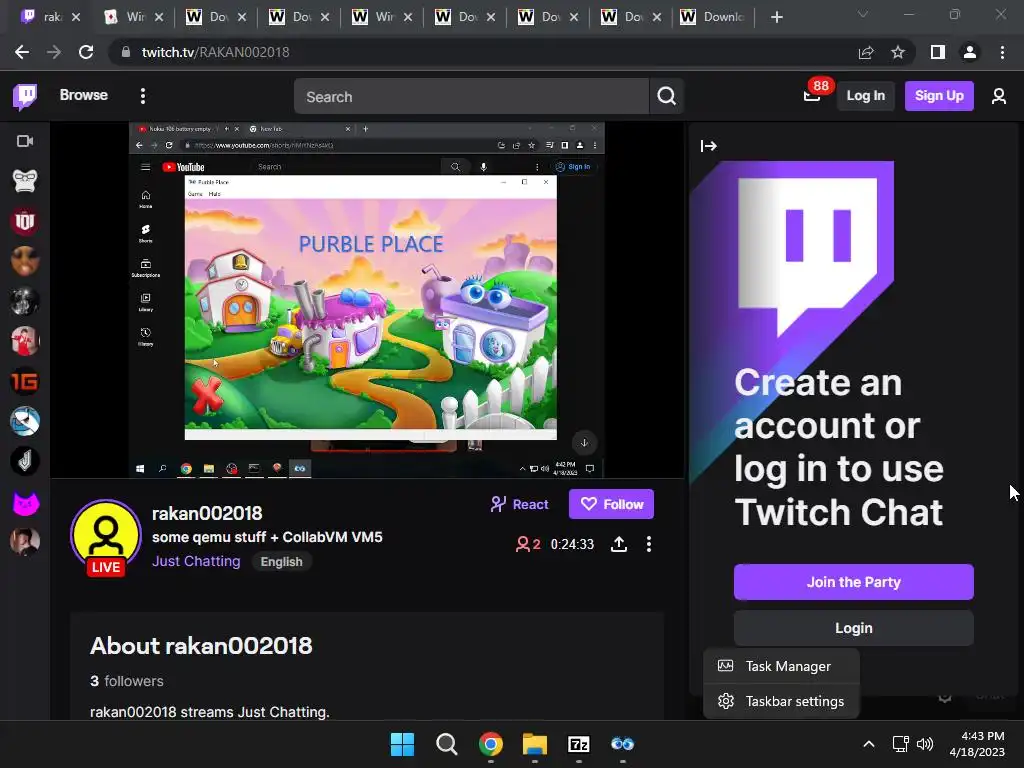Screen dimensions: 1024x768
Task: Click the taskbar Search icon
Action: click(x=447, y=744)
